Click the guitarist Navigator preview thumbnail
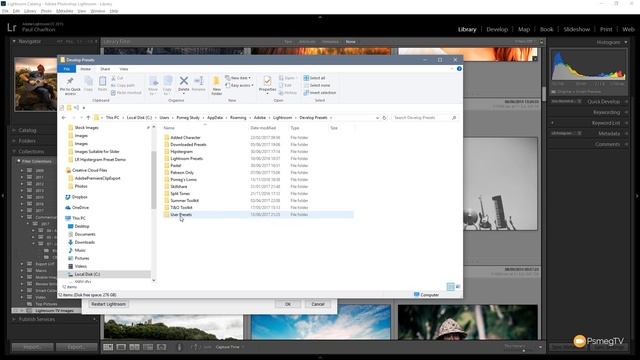The width and height of the screenshot is (640, 360). point(36,84)
